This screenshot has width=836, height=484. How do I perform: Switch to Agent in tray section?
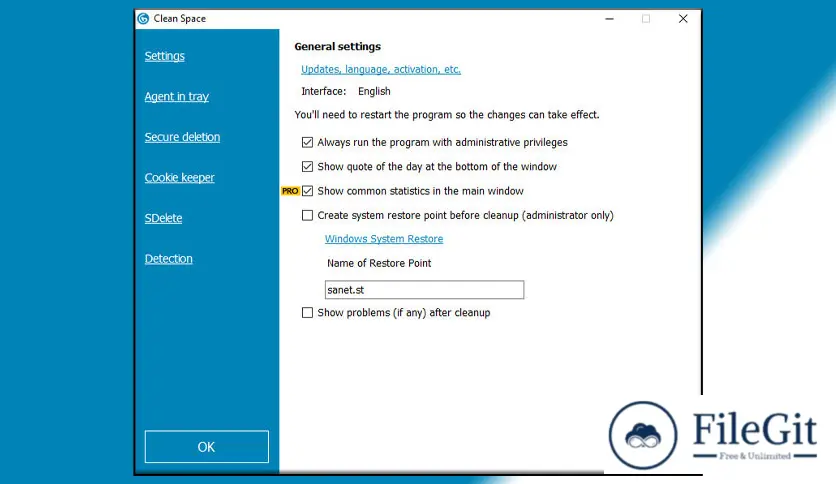[176, 96]
